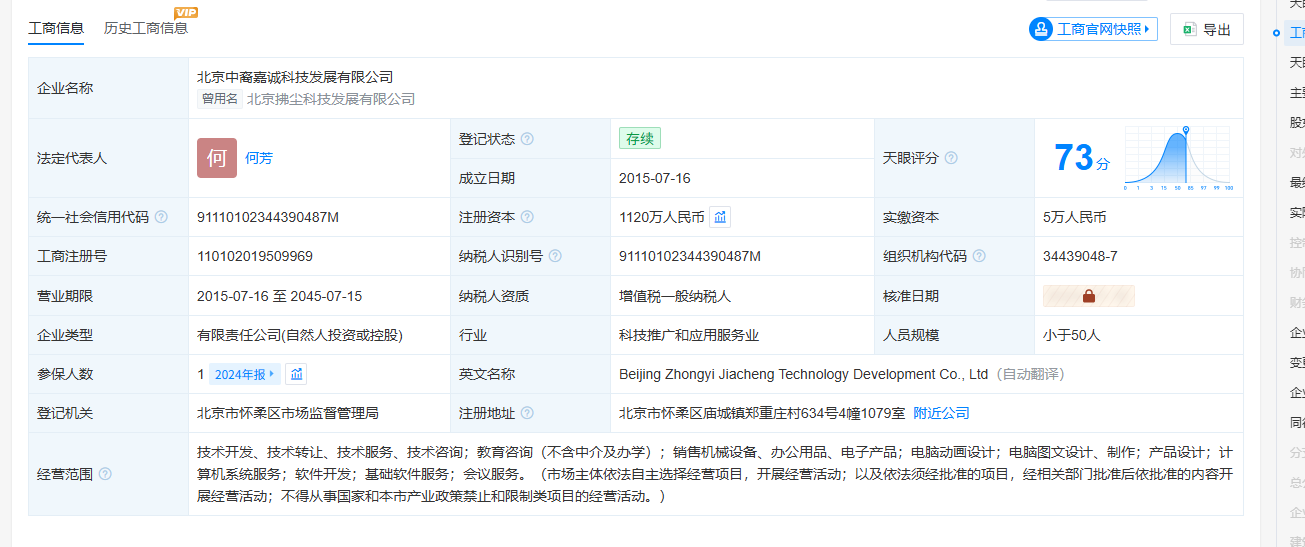Open legal representative 何芳 link
The height and width of the screenshot is (547, 1305).
(259, 158)
